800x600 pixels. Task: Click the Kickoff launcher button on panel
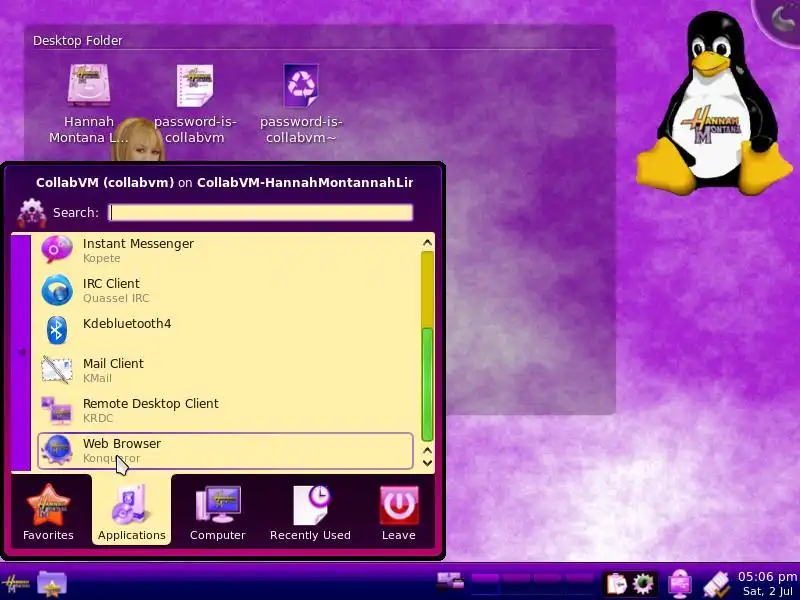(x=16, y=584)
